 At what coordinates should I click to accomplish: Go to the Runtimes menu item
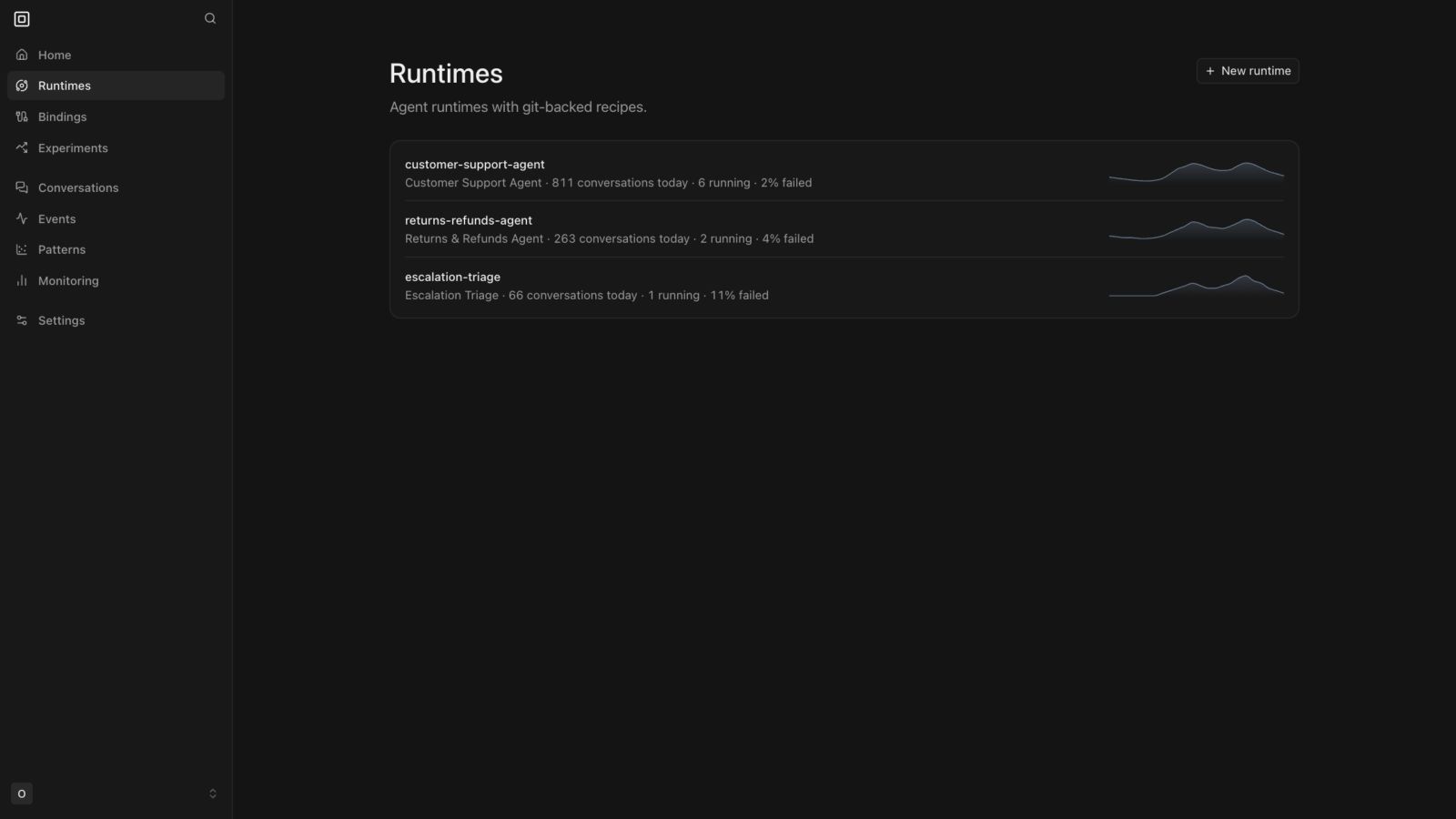116,86
